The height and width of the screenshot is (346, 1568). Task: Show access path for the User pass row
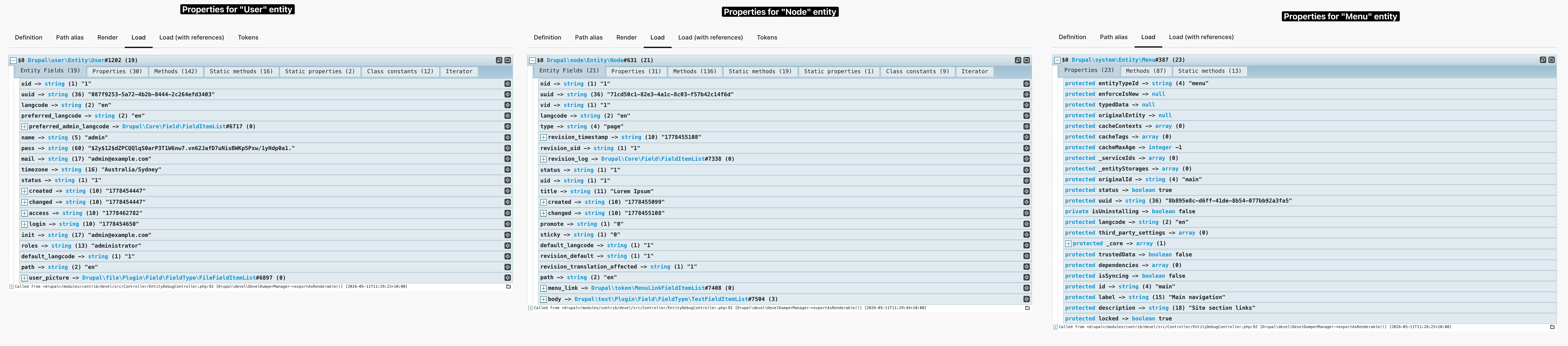(x=508, y=148)
